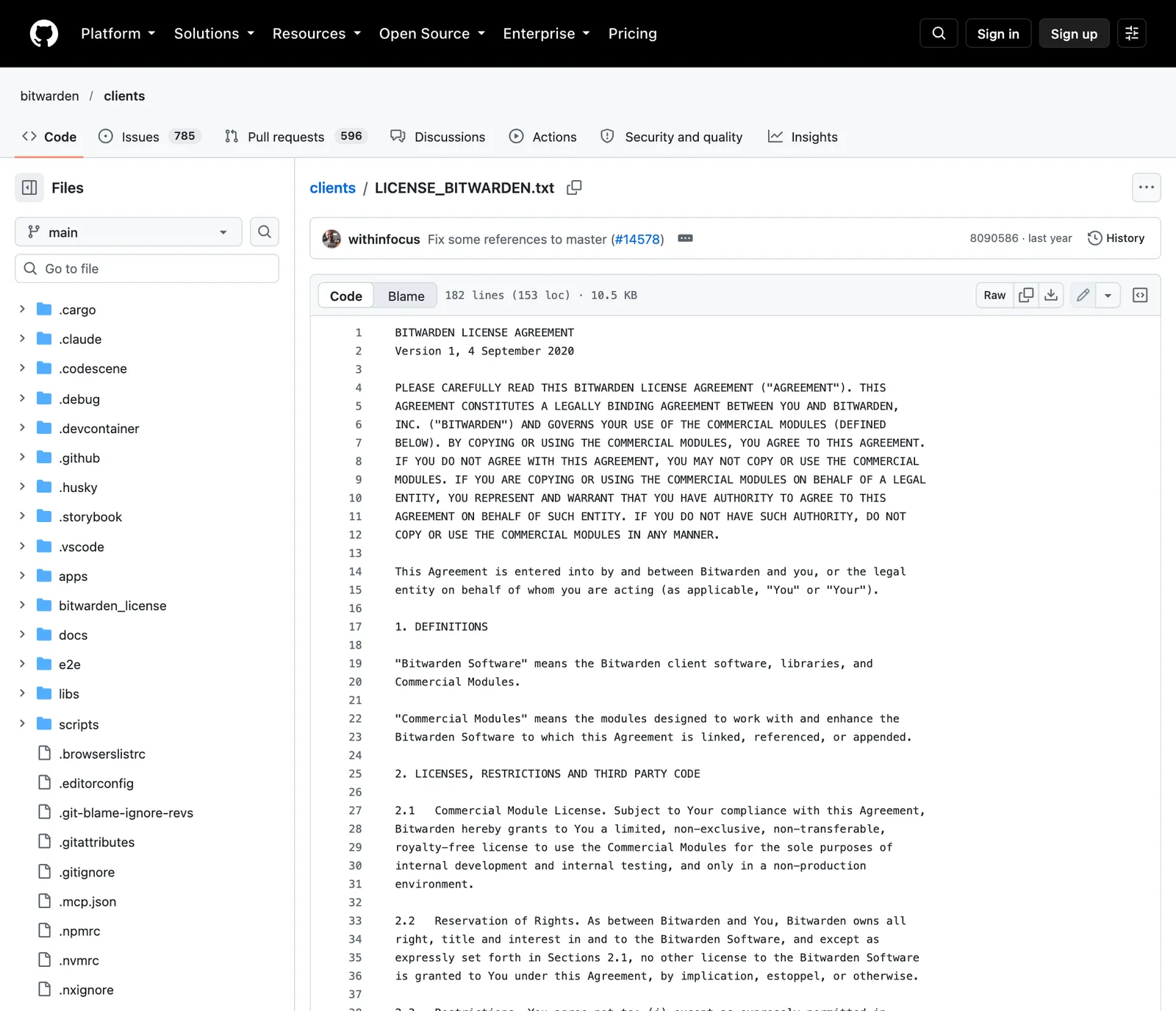Screen dimensions: 1176x1011
Task: Click the Sign up button
Action: [x=1074, y=34]
